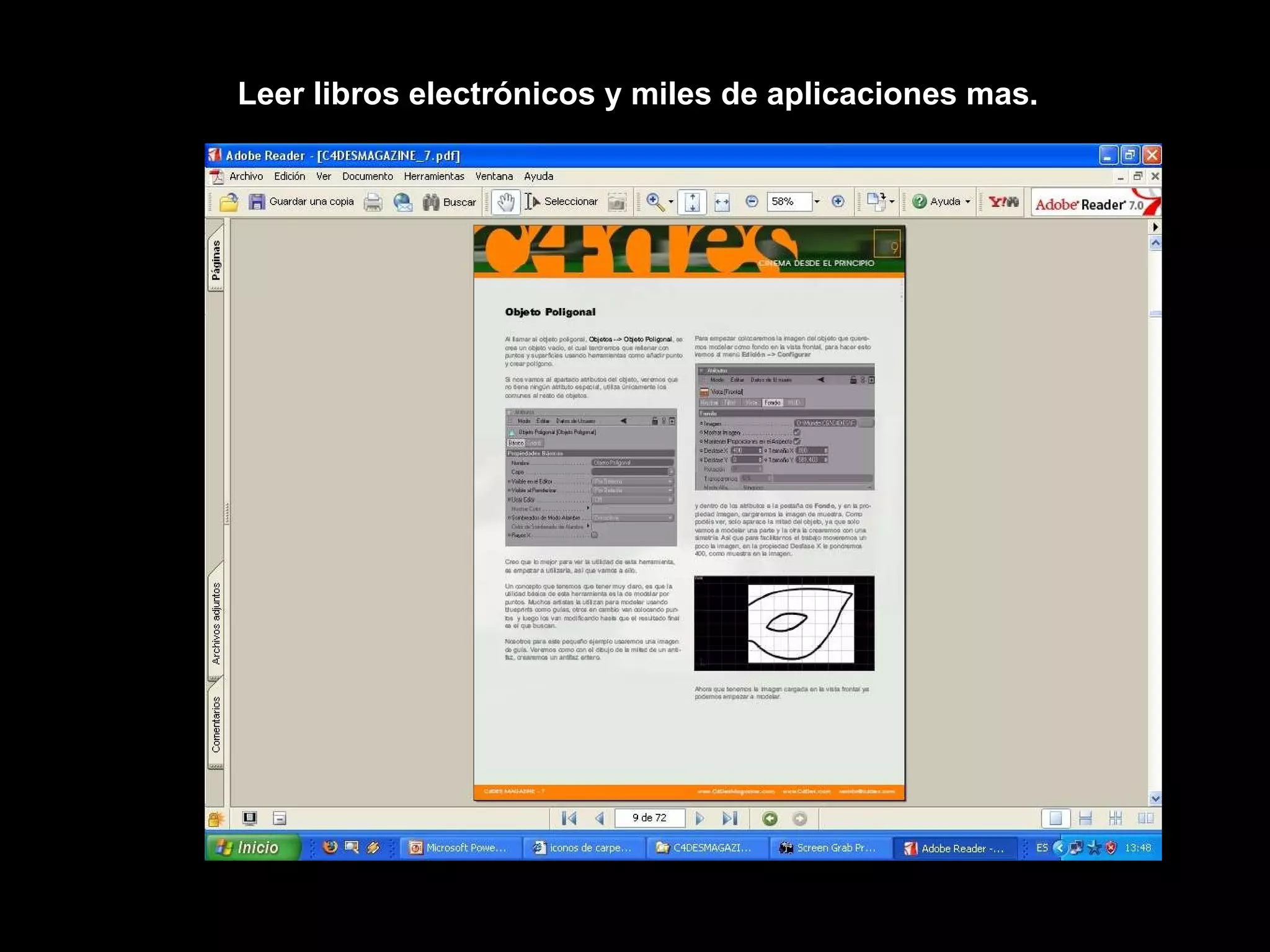Image resolution: width=1270 pixels, height=952 pixels.
Task: Open the Archivo menu
Action: coord(246,176)
